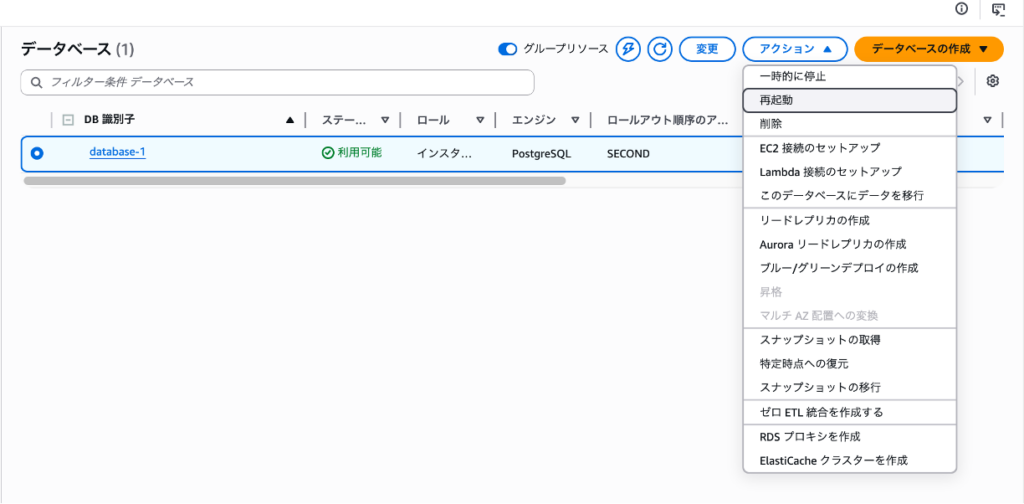
Task: Click the horizontal scrollbar under the table
Action: pyautogui.click(x=295, y=181)
